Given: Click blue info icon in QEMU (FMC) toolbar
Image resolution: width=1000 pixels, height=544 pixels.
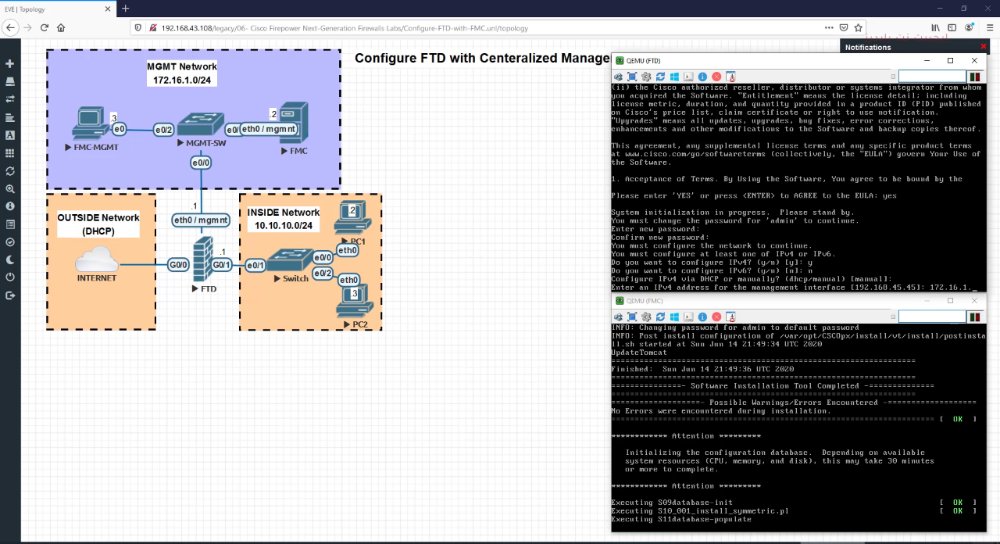Looking at the screenshot, I should pyautogui.click(x=702, y=316).
